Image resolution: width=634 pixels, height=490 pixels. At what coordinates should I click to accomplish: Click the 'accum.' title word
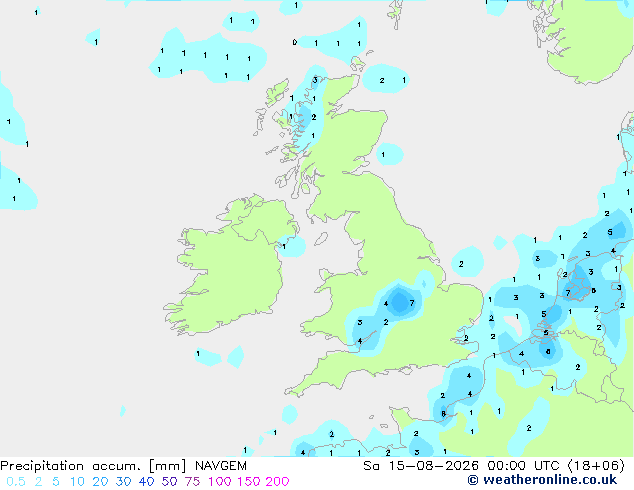[116, 466]
